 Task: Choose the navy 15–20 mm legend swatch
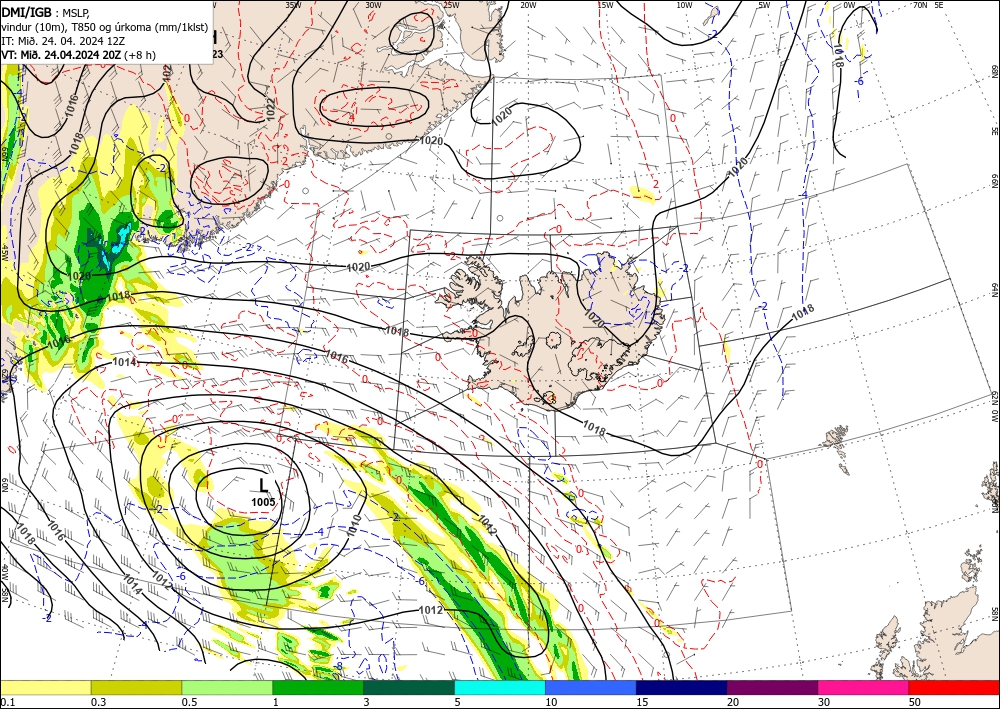pyautogui.click(x=682, y=687)
